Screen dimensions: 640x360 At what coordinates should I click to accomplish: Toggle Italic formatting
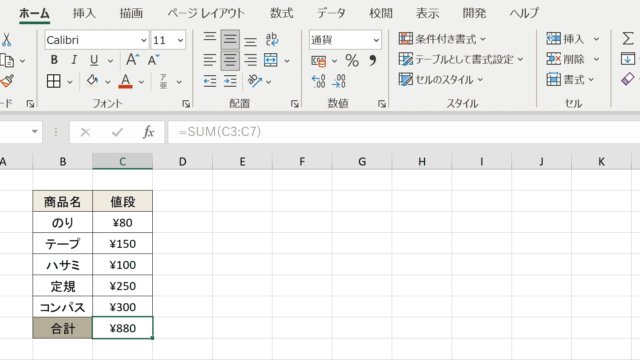(74, 60)
